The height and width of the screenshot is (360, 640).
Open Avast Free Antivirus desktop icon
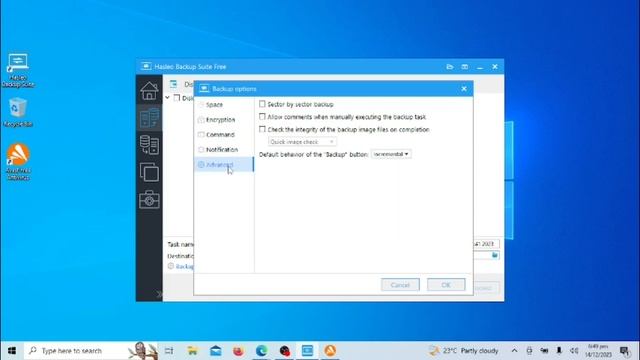tap(18, 162)
